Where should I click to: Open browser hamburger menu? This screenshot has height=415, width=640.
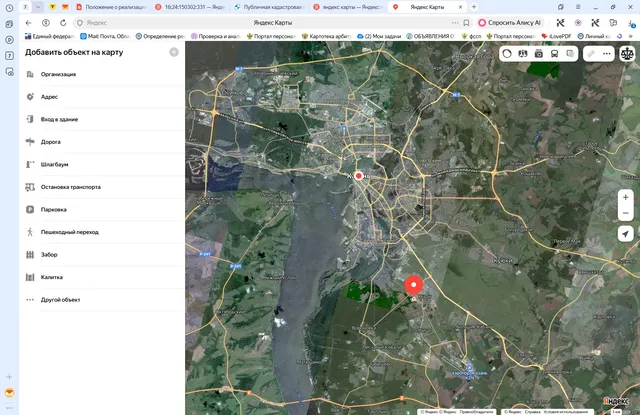tap(578, 7)
